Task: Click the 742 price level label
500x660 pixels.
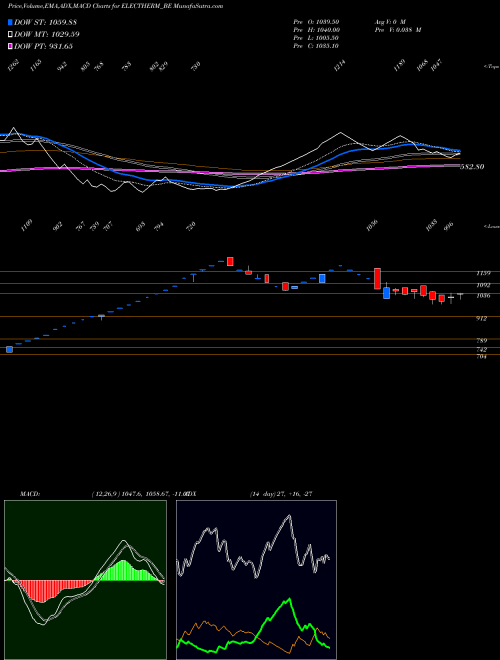Action: point(481,350)
